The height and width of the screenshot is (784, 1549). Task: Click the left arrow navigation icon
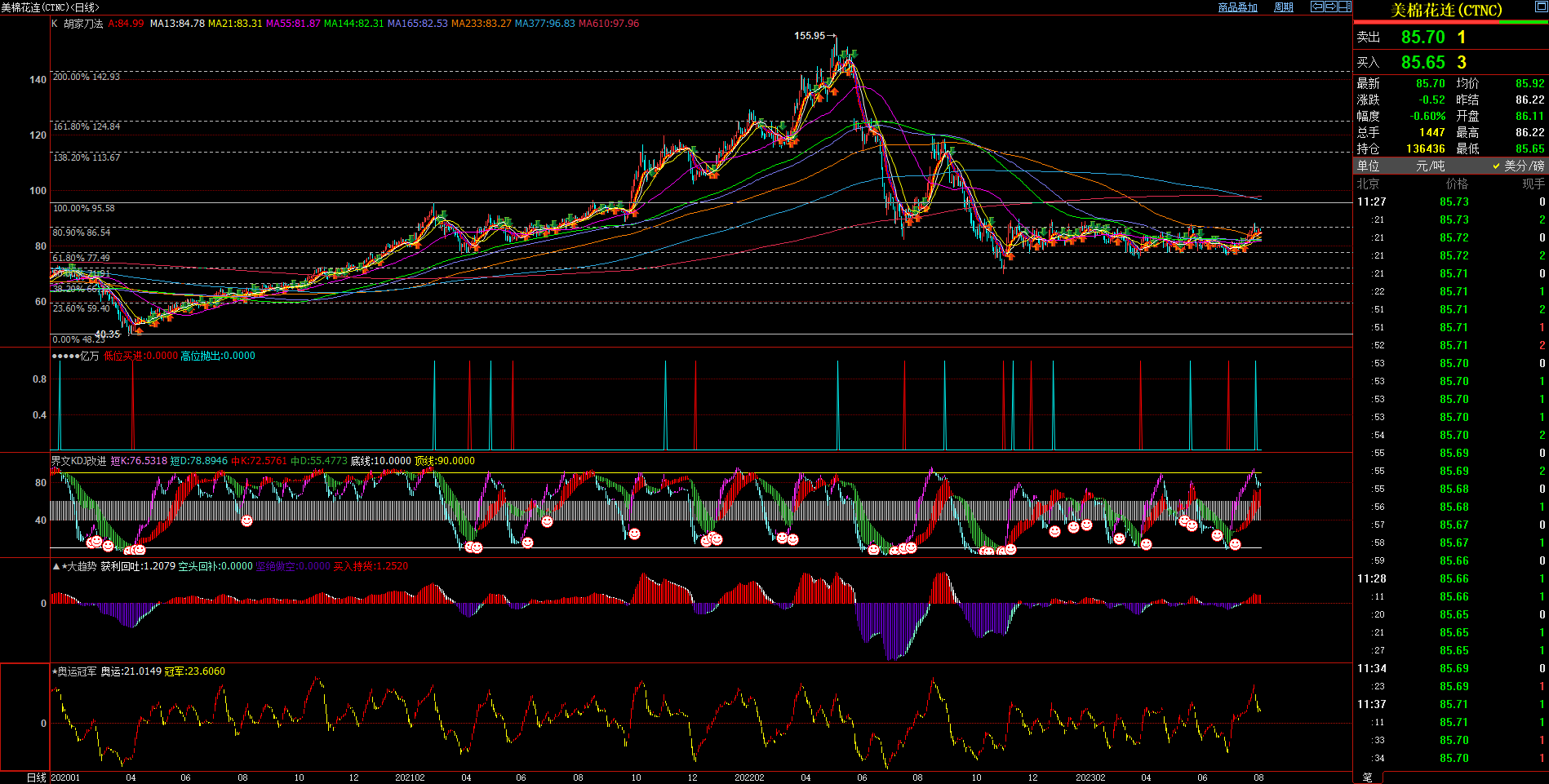1316,7
